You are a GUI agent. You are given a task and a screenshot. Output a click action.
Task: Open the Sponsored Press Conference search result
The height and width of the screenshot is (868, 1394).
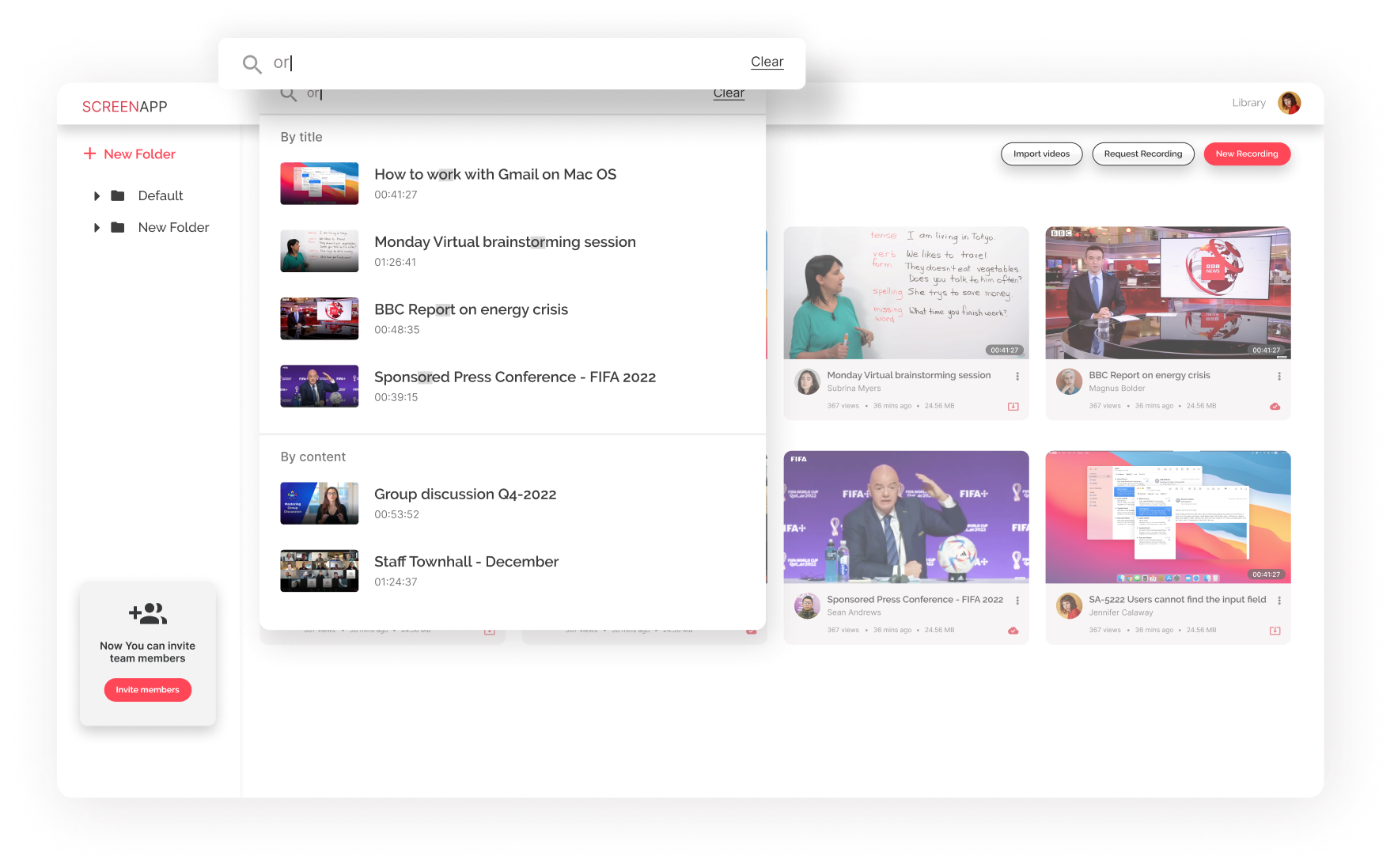tap(513, 386)
